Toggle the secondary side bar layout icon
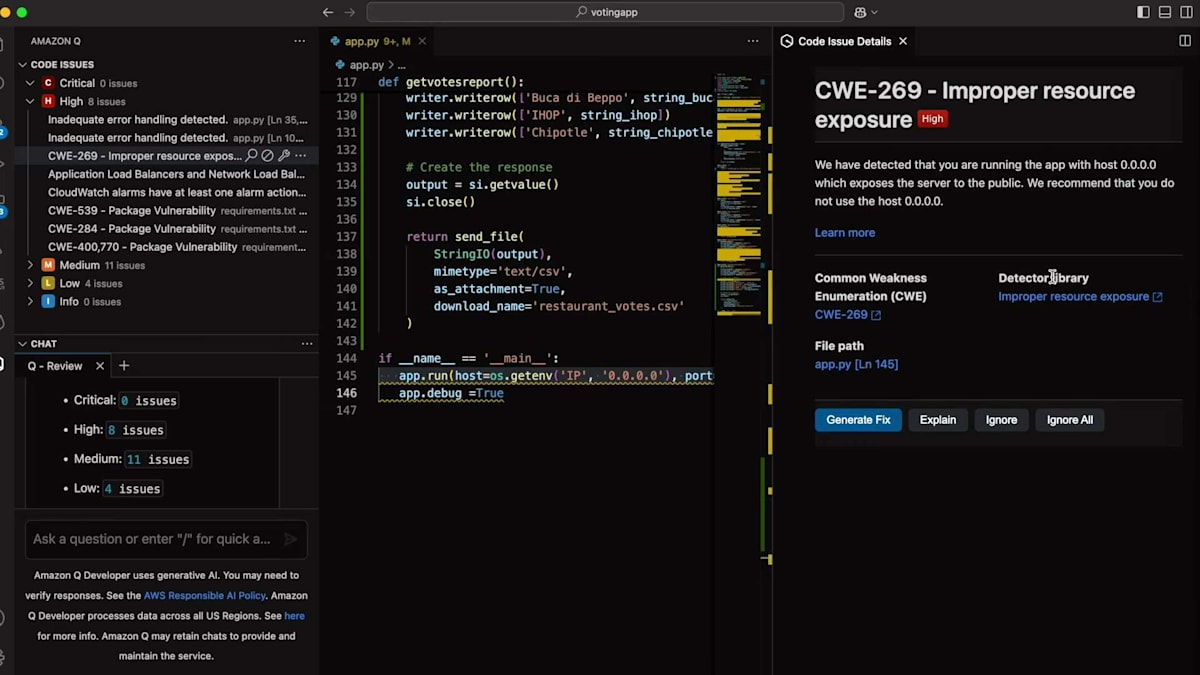 [1186, 12]
